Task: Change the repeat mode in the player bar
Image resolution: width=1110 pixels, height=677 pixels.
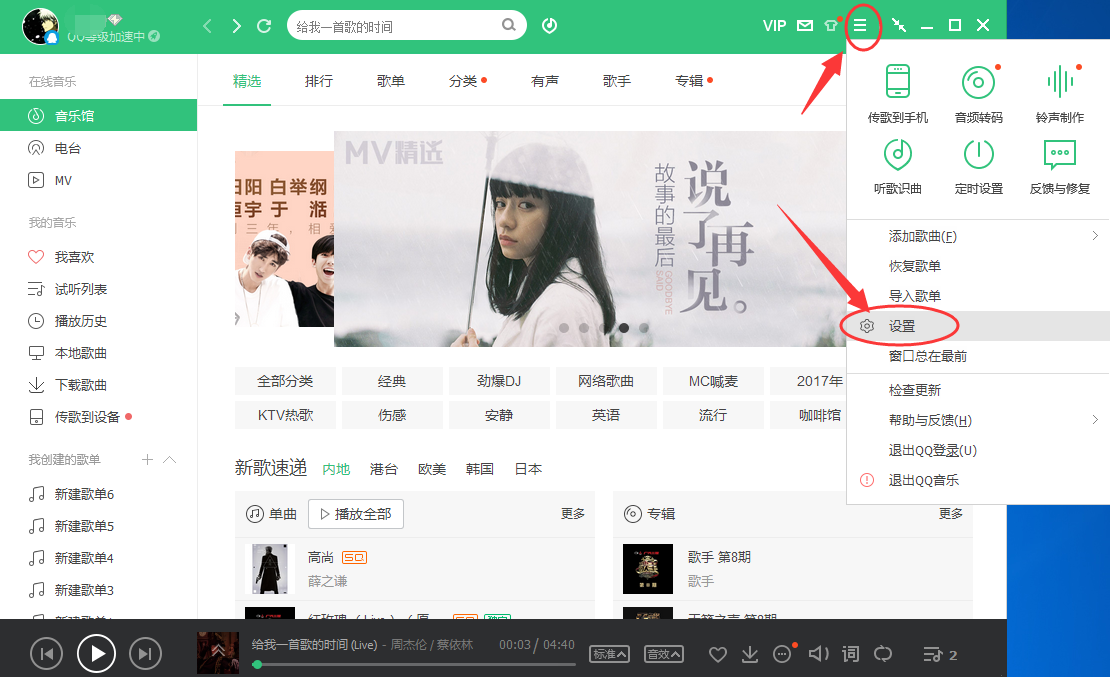Action: (x=883, y=653)
